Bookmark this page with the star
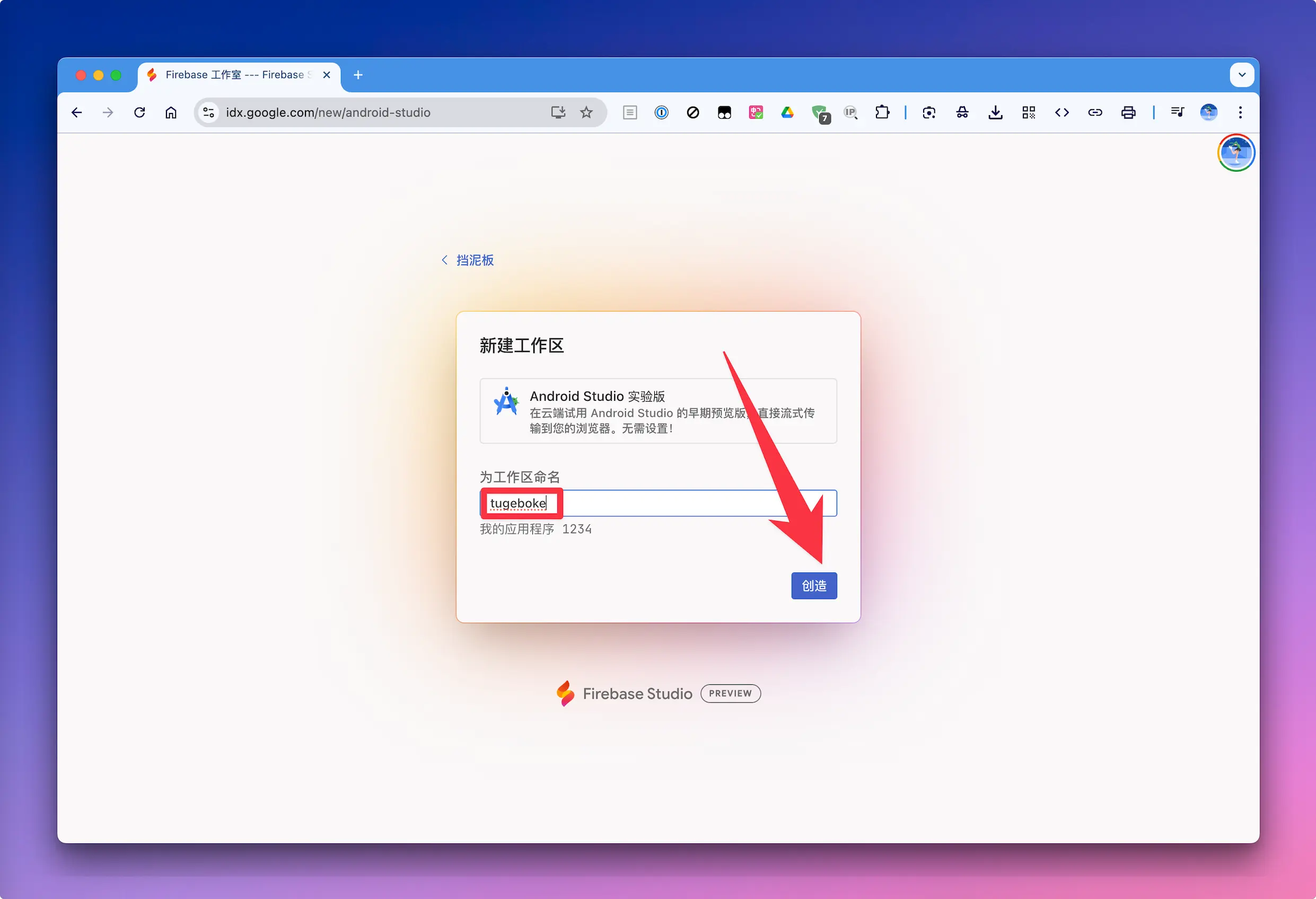This screenshot has width=1316, height=899. click(586, 113)
